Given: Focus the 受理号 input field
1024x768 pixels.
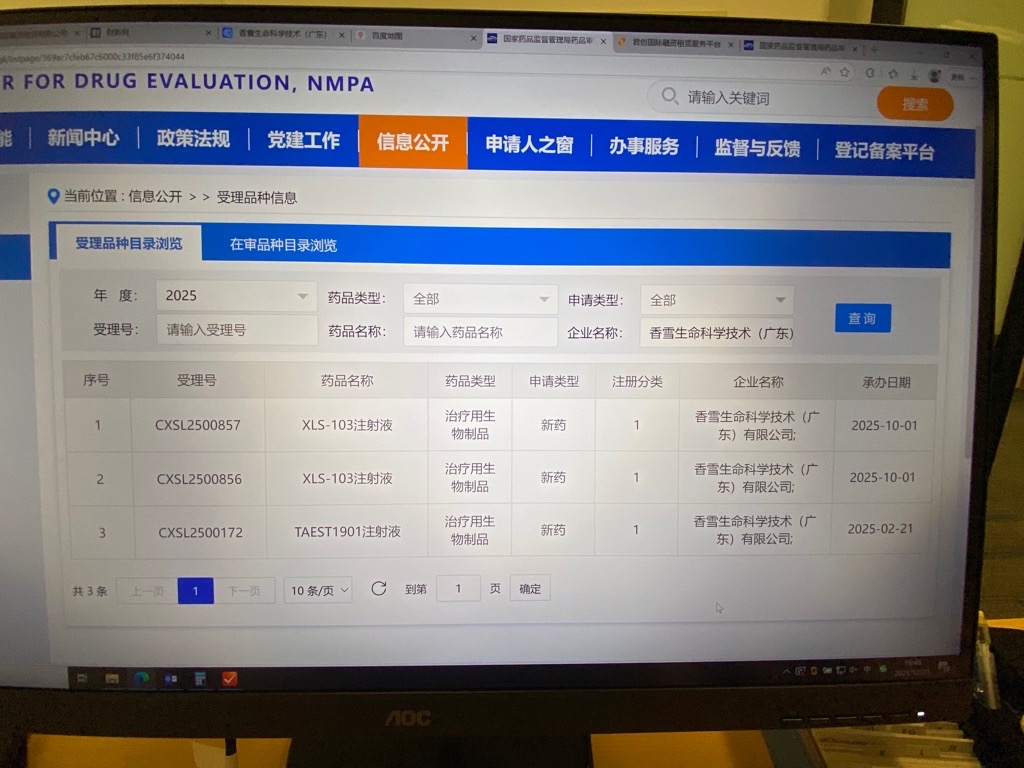Looking at the screenshot, I should [236, 330].
